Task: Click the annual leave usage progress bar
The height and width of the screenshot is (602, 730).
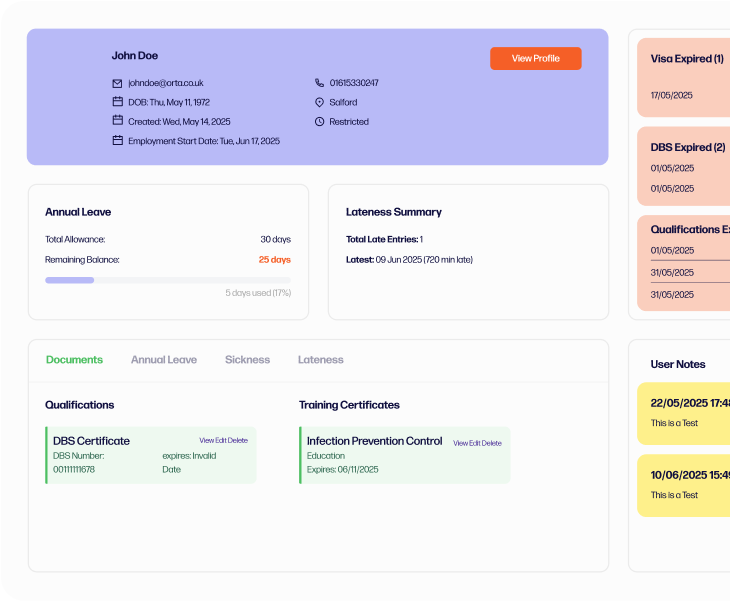Action: click(x=168, y=280)
